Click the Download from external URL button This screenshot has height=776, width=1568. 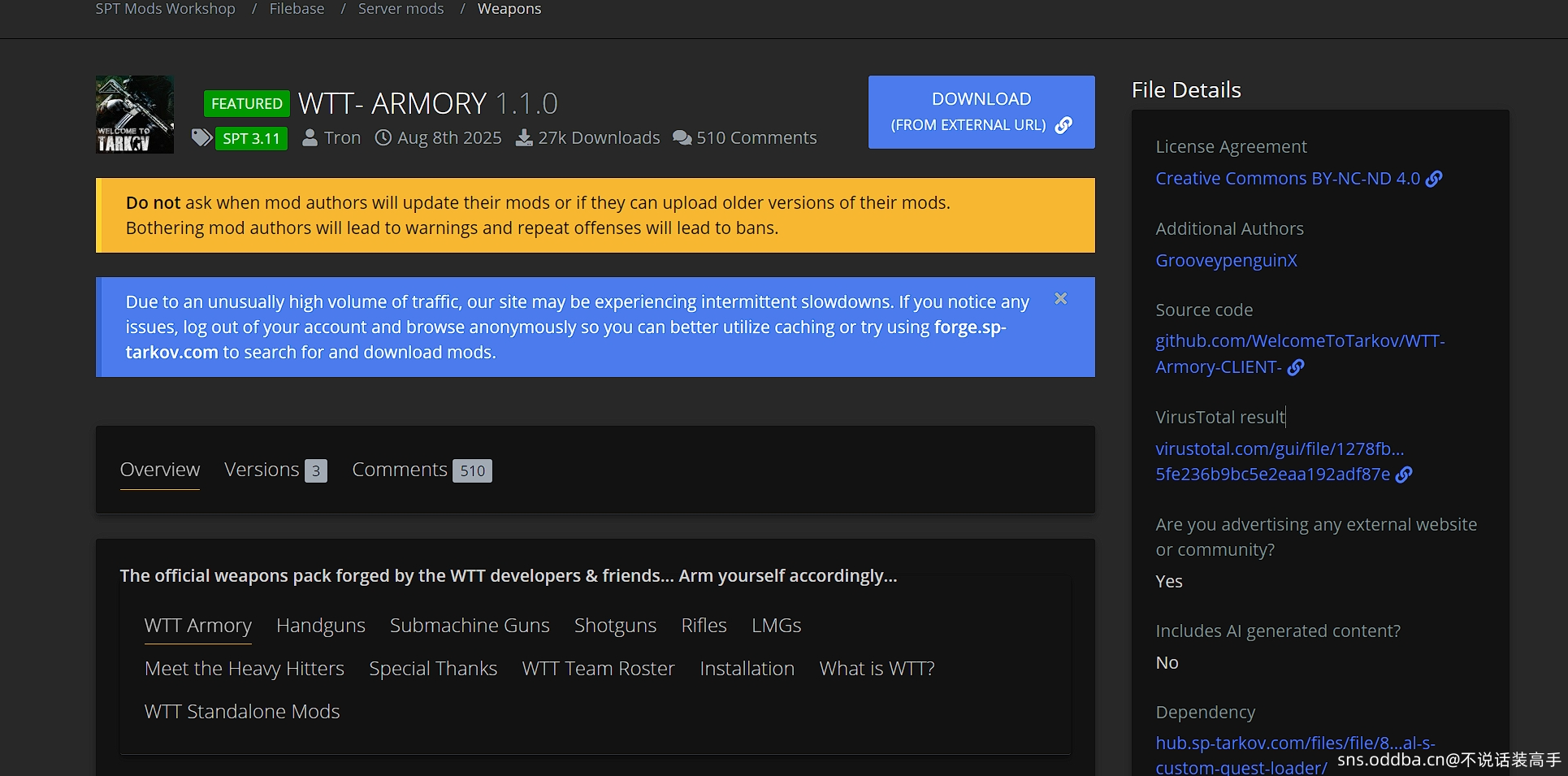coord(981,112)
